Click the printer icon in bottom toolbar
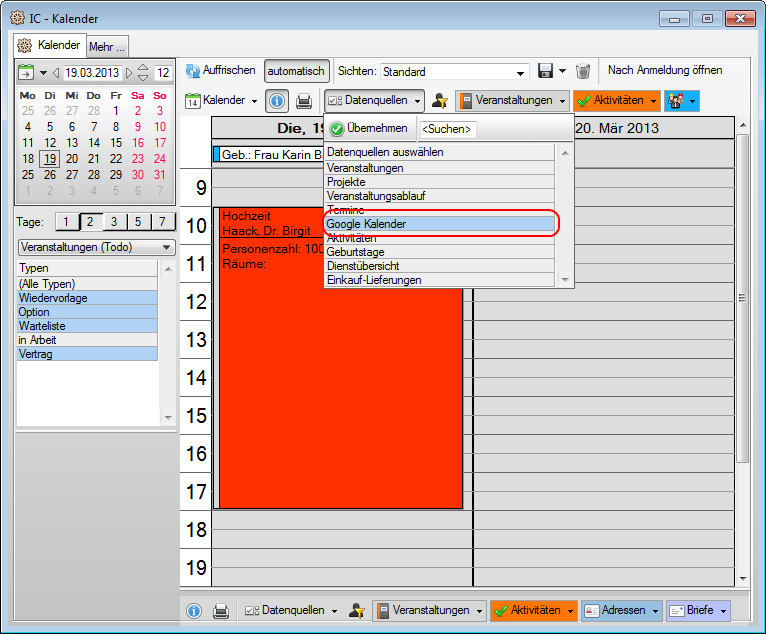Viewport: 766px width, 634px height. coord(221,611)
